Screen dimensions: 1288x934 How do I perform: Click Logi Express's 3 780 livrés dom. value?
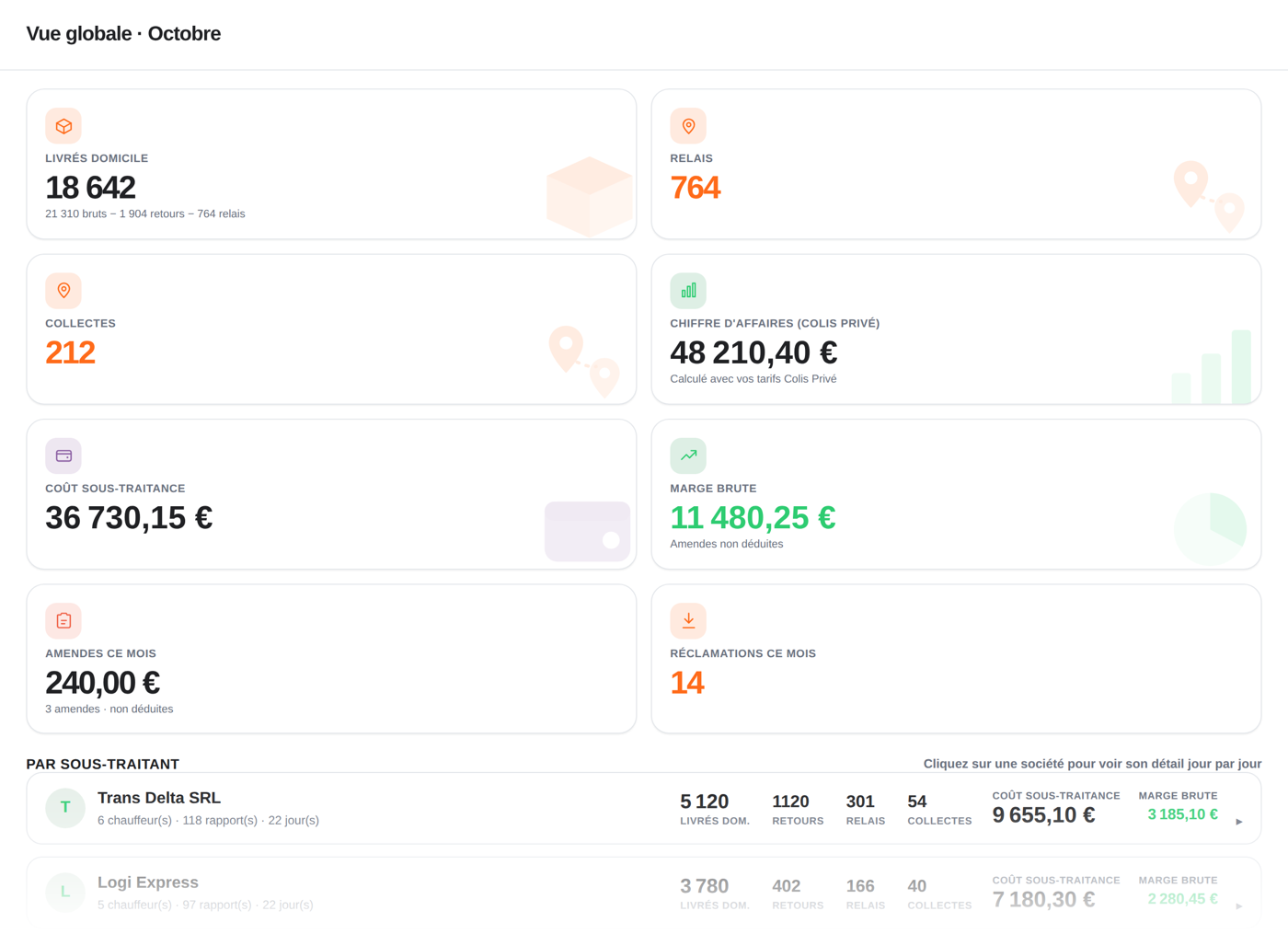[705, 886]
